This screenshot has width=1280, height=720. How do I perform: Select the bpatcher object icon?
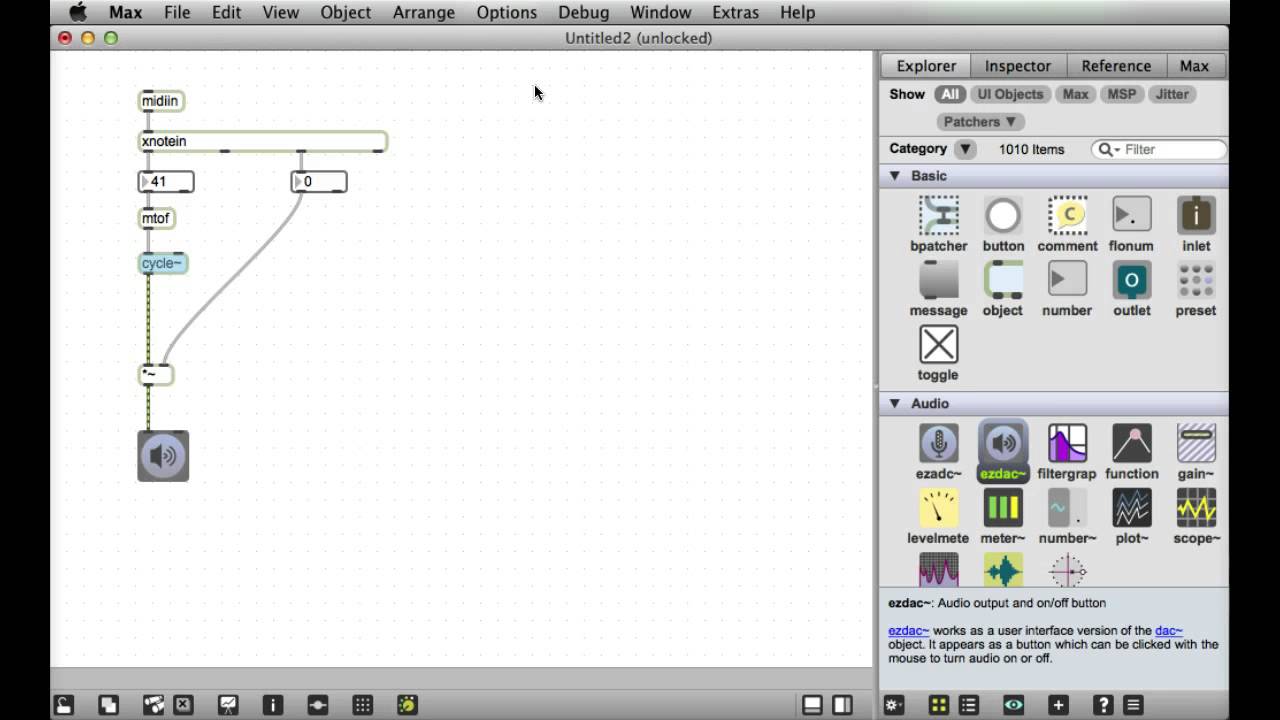point(939,215)
